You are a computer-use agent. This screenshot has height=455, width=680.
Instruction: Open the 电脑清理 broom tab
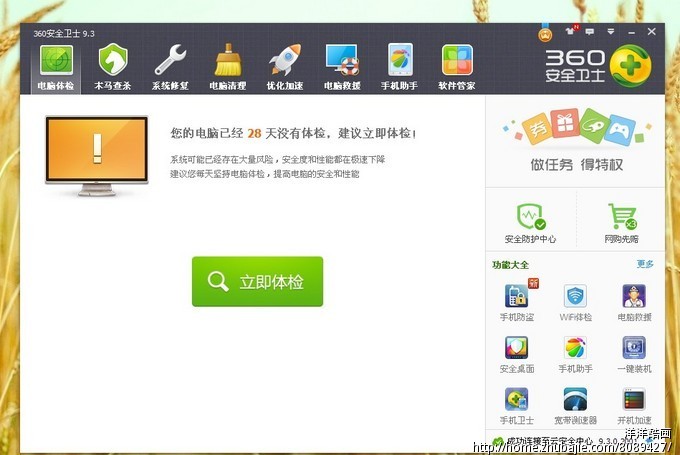click(x=228, y=67)
